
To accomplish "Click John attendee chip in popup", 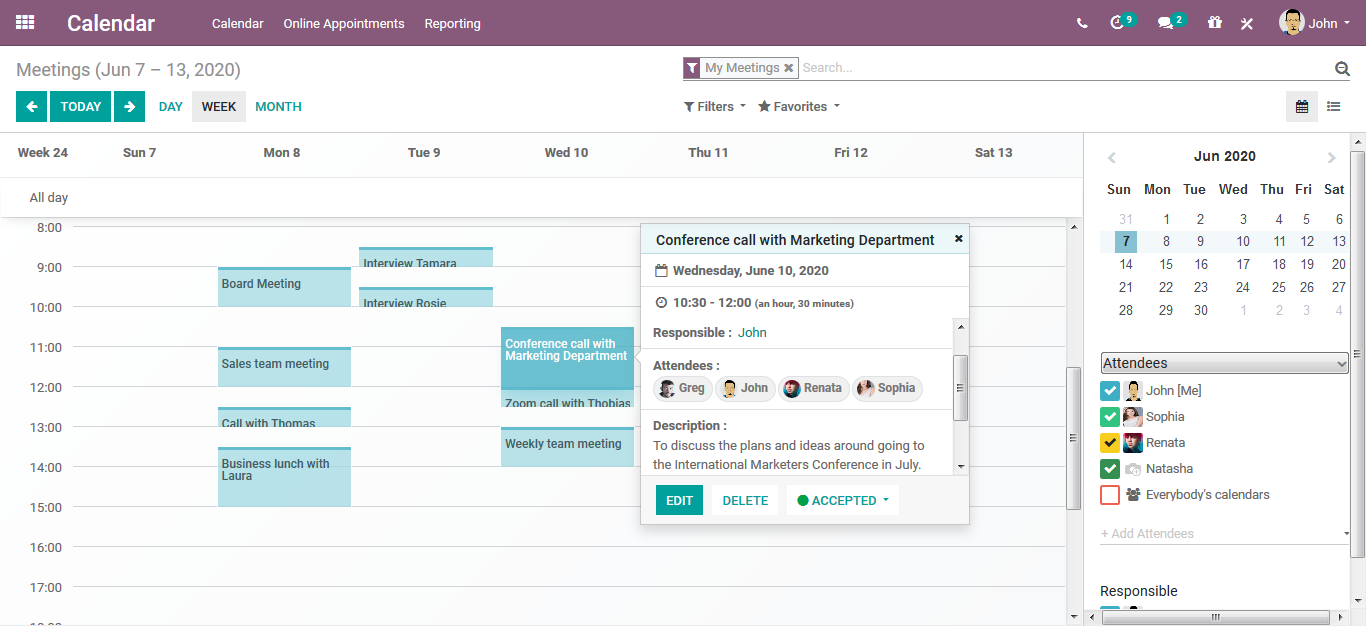I will coord(745,389).
